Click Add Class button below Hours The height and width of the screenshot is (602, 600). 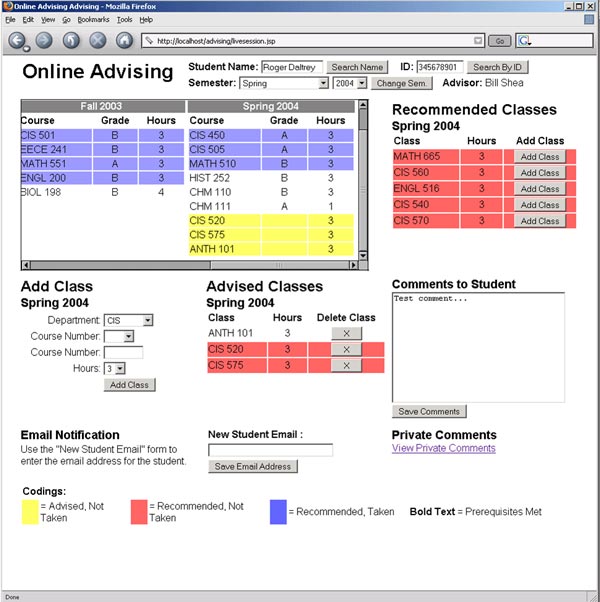129,385
